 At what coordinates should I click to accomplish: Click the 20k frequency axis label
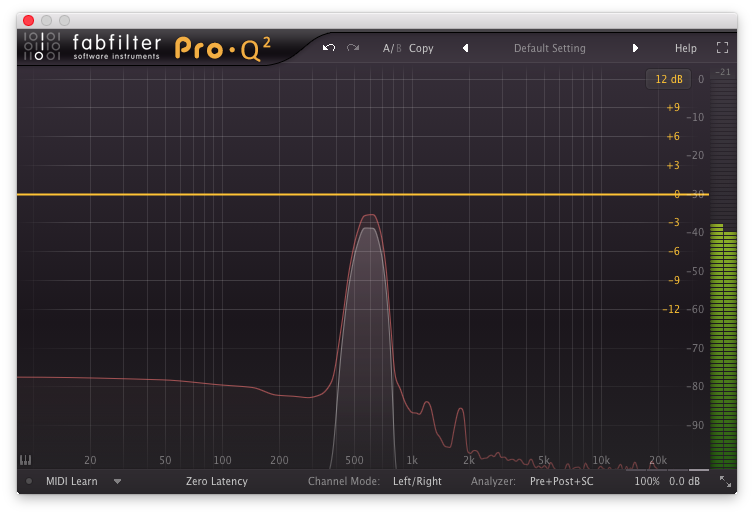tap(658, 460)
